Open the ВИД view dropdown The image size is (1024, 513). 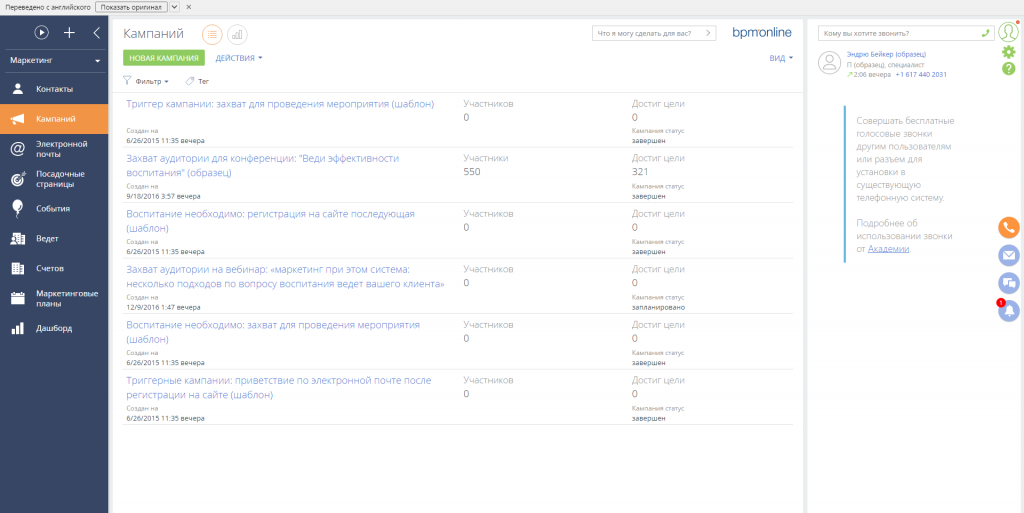(x=781, y=58)
